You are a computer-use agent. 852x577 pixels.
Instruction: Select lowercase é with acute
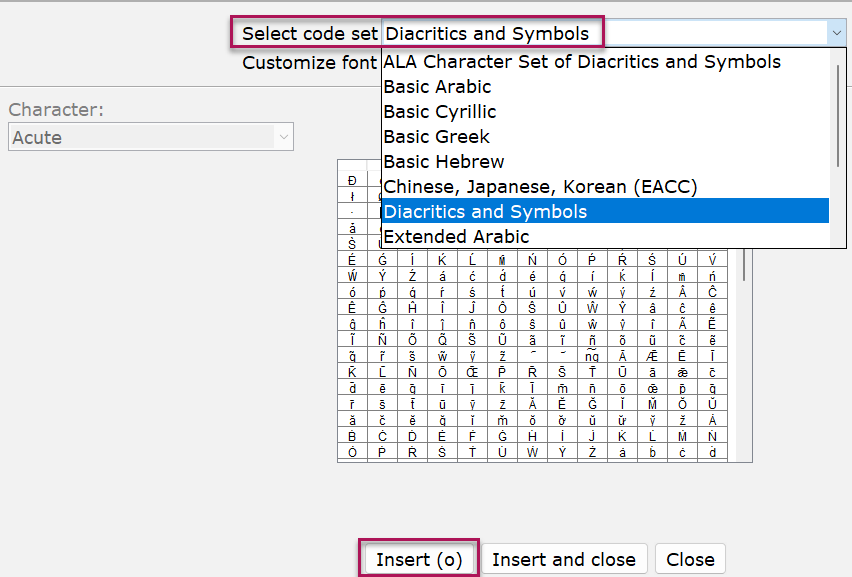pos(532,276)
